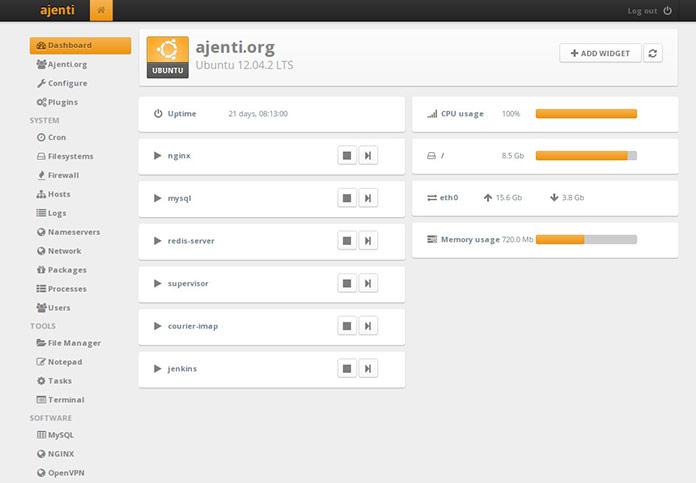Open the Filesystems page

pyautogui.click(x=65, y=156)
